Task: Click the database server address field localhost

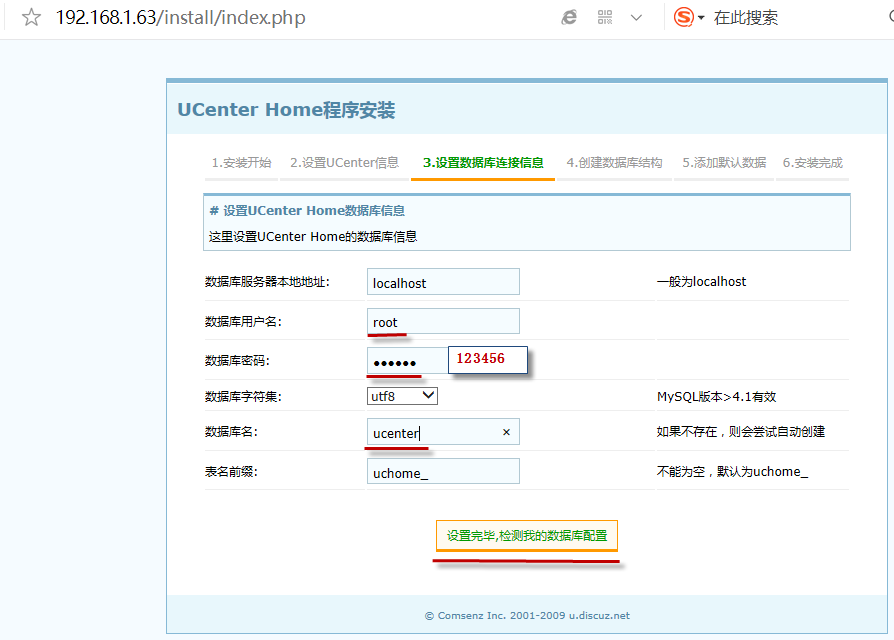Action: (x=443, y=282)
